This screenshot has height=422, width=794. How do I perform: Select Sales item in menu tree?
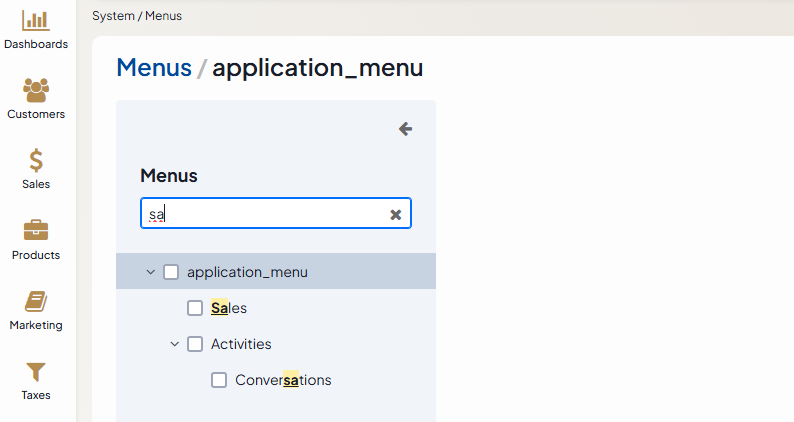(229, 308)
